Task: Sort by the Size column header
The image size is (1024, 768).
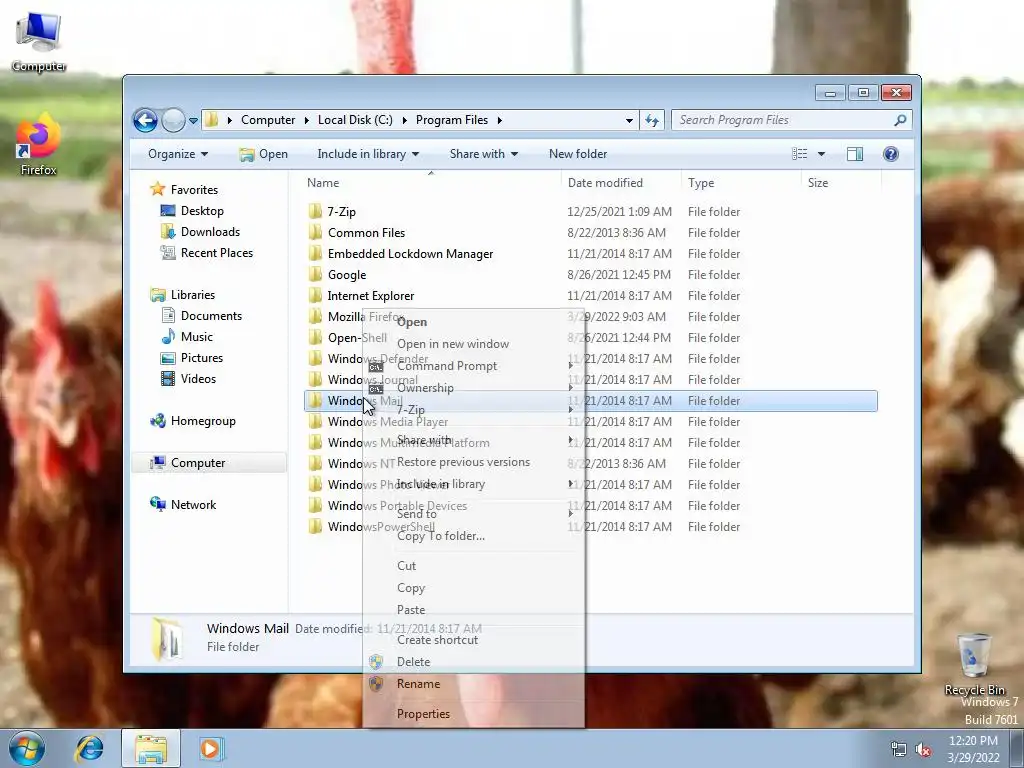Action: pos(818,183)
